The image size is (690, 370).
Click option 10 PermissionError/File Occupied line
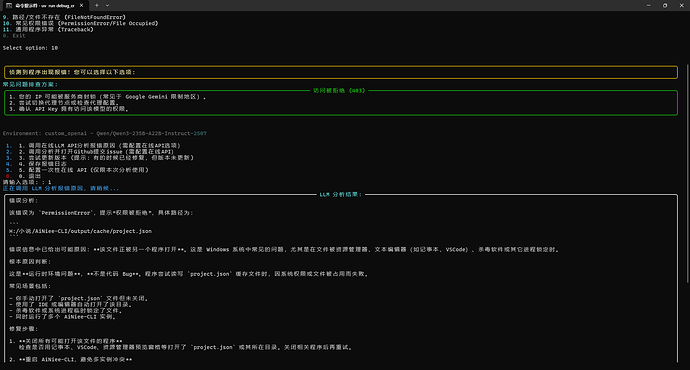81,23
